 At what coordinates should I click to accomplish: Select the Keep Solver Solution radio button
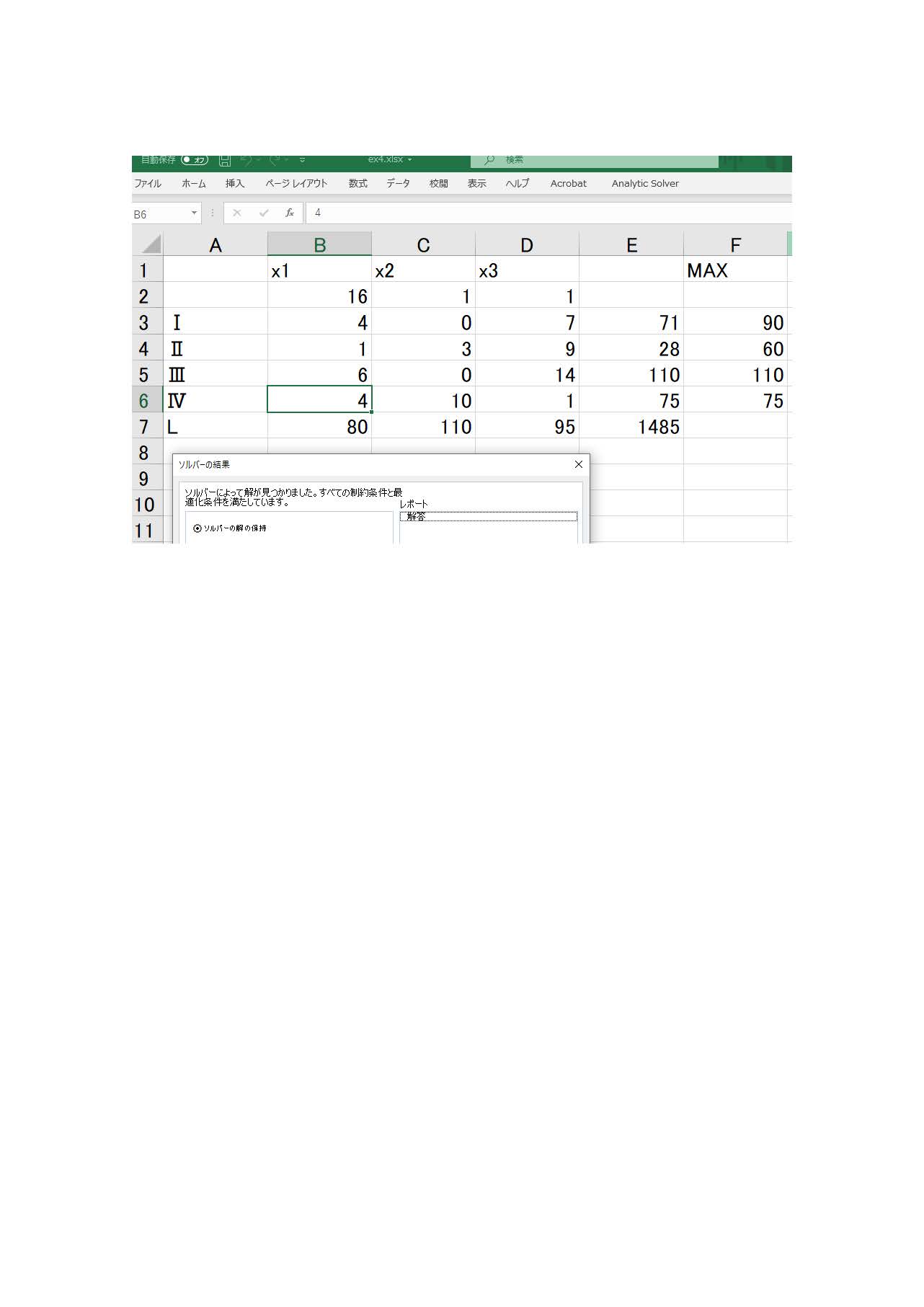pos(197,528)
